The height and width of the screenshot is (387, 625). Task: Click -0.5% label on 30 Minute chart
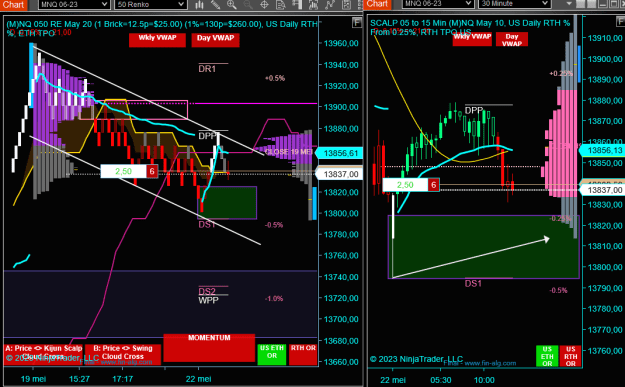coord(558,291)
